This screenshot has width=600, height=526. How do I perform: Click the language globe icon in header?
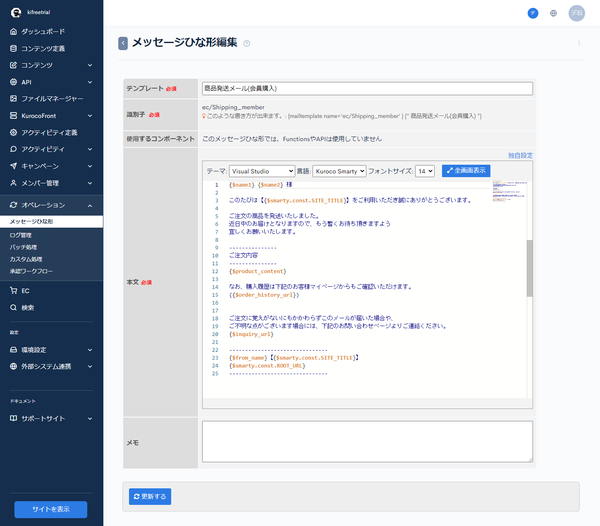(x=553, y=13)
